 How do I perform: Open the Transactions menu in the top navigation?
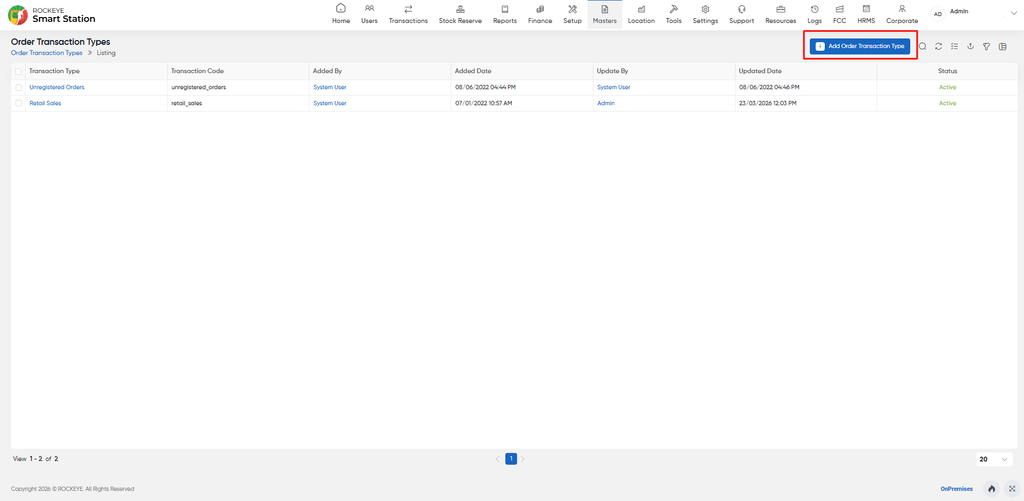pos(408,14)
